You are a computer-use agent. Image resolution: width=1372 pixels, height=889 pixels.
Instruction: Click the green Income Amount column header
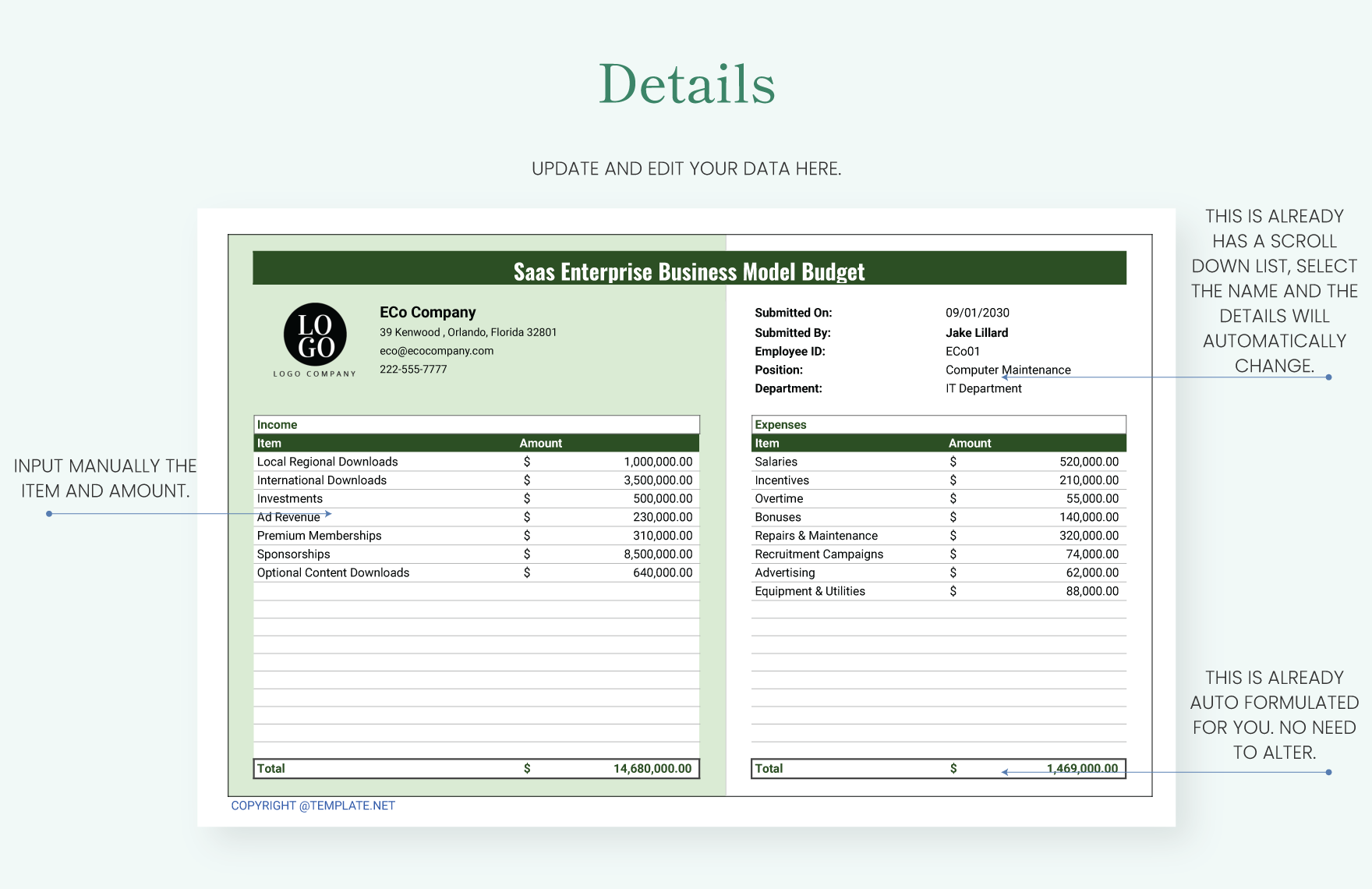click(540, 442)
